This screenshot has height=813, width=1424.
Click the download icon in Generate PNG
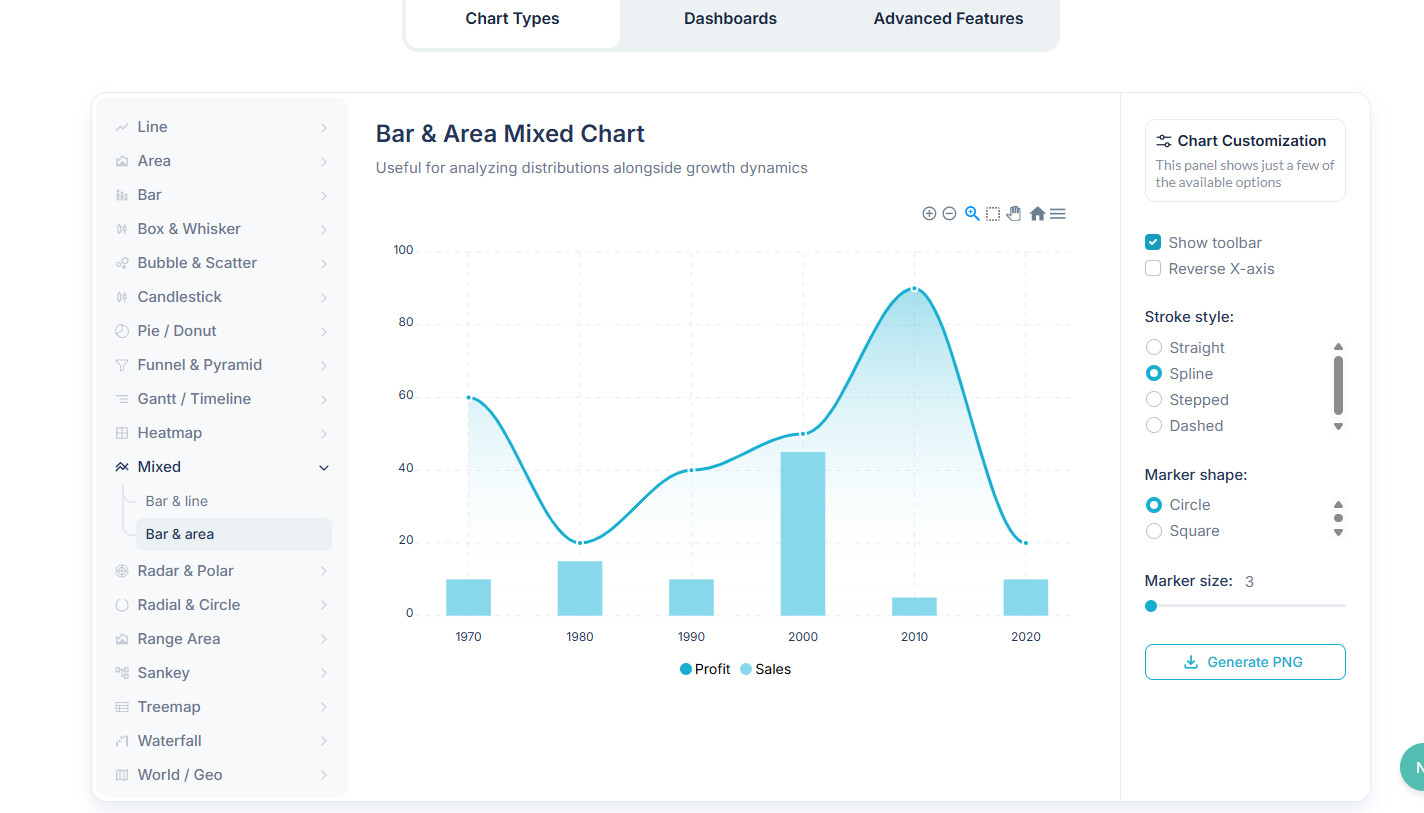point(1190,662)
